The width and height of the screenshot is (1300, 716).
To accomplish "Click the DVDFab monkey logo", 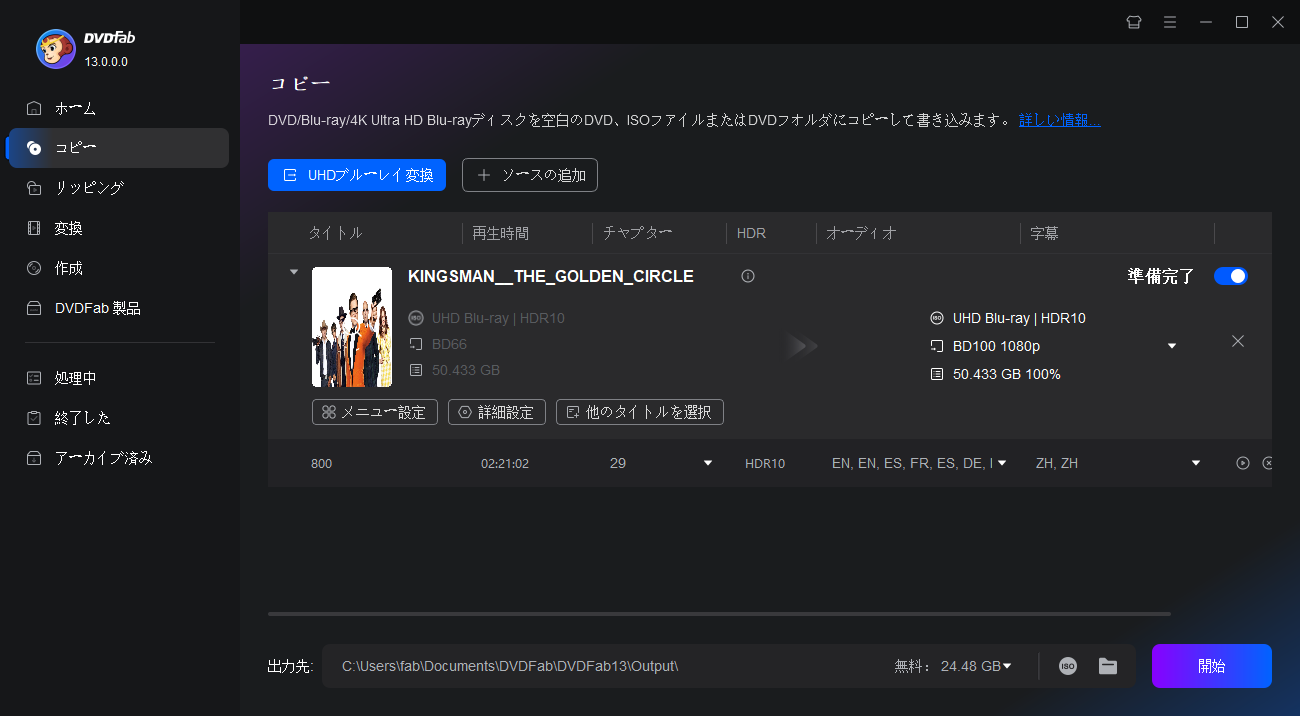I will tap(55, 49).
